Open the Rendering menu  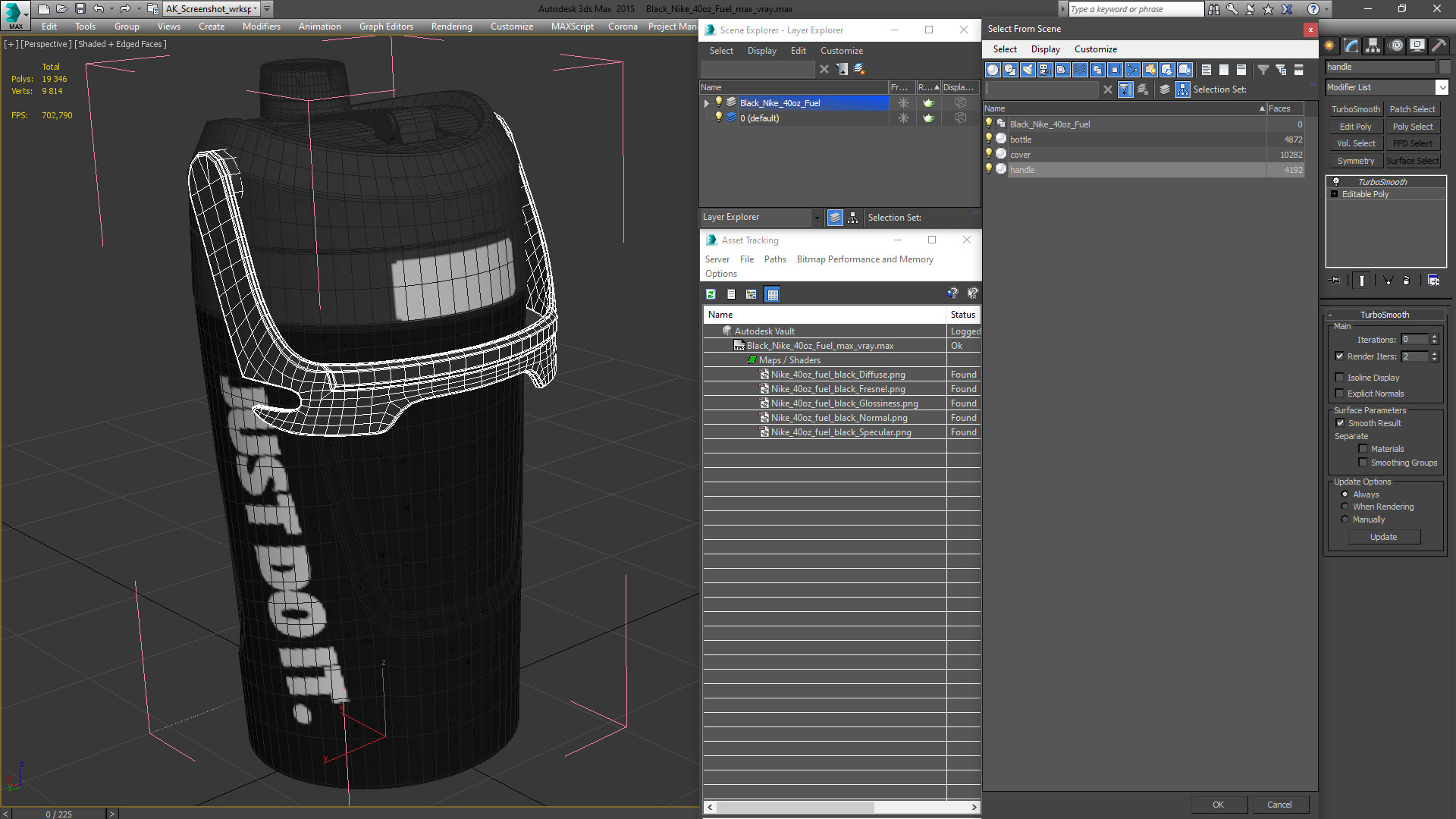coord(452,27)
